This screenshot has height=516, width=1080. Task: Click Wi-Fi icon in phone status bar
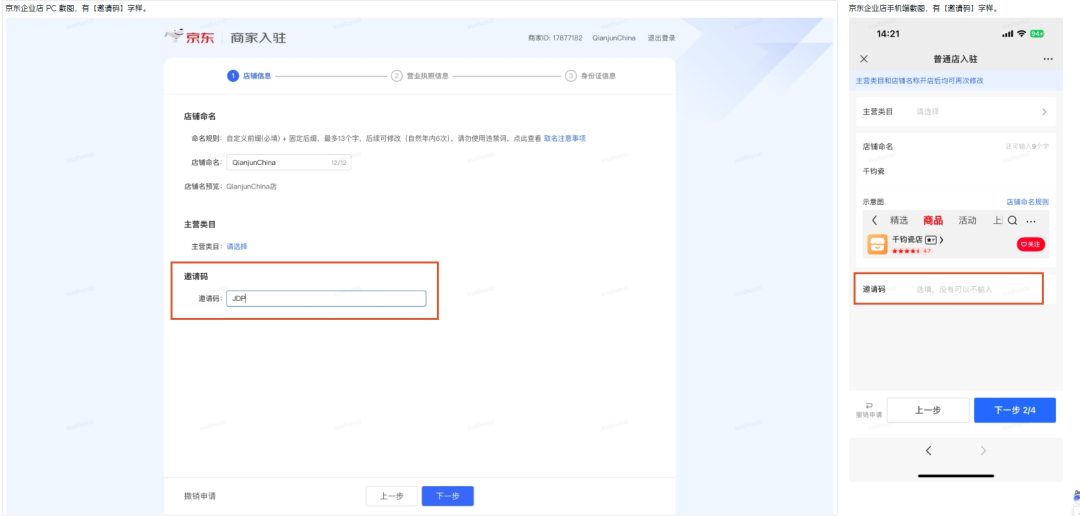(1021, 34)
